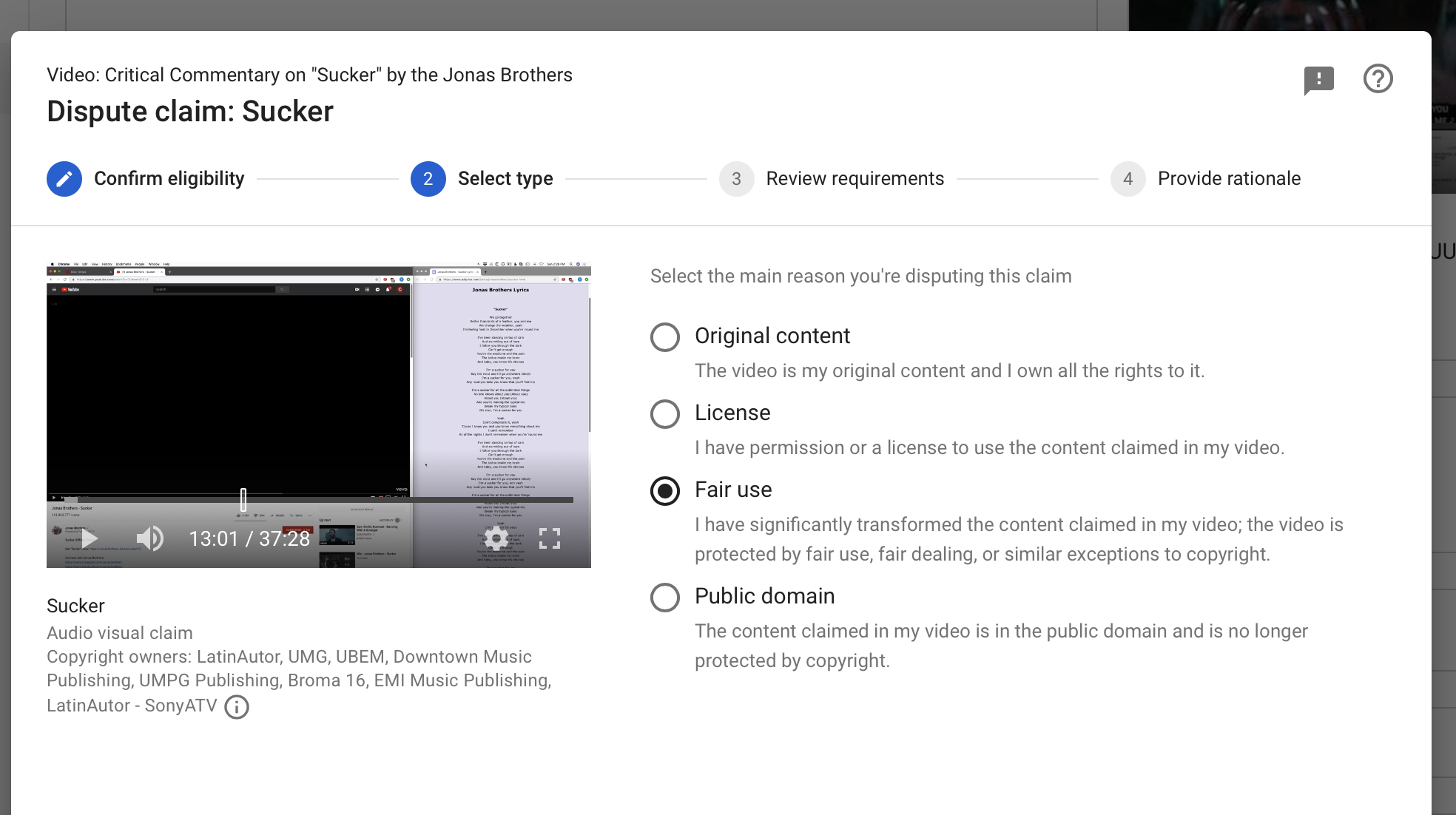Open video player settings gear
Viewport: 1456px width, 815px height.
pyautogui.click(x=496, y=538)
